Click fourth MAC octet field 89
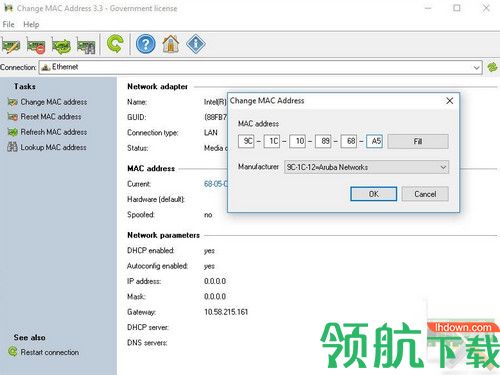 pyautogui.click(x=323, y=141)
